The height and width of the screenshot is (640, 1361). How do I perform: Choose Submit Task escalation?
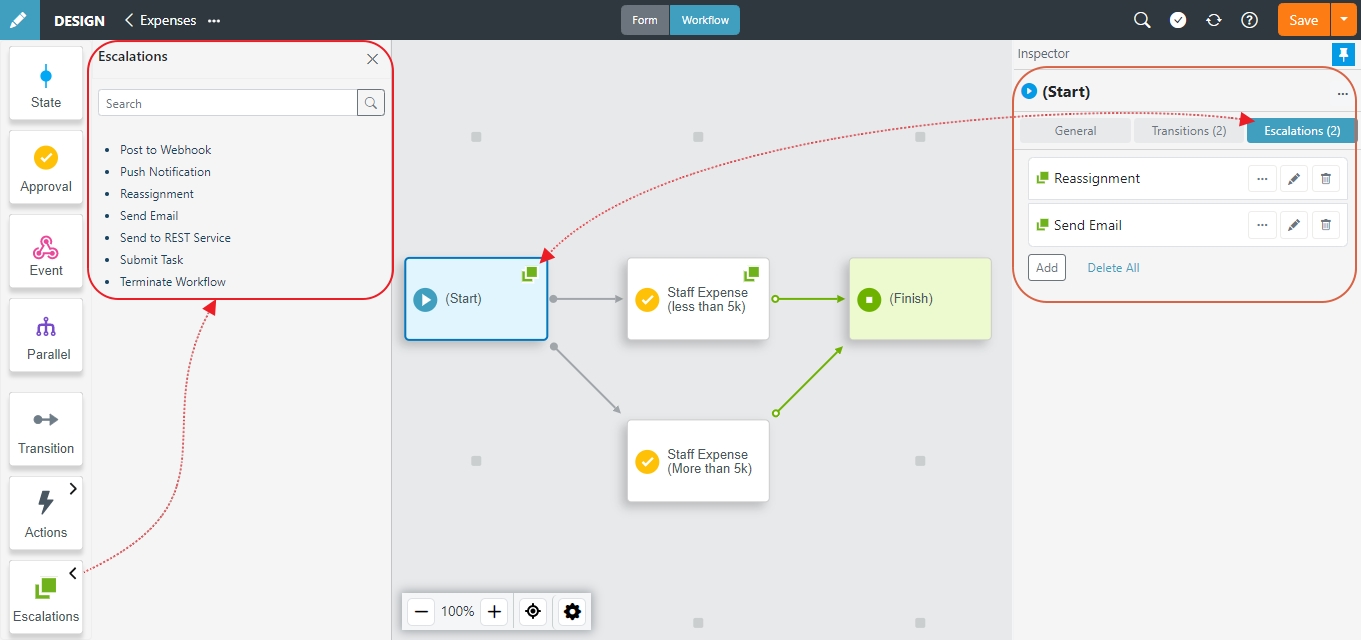(152, 260)
